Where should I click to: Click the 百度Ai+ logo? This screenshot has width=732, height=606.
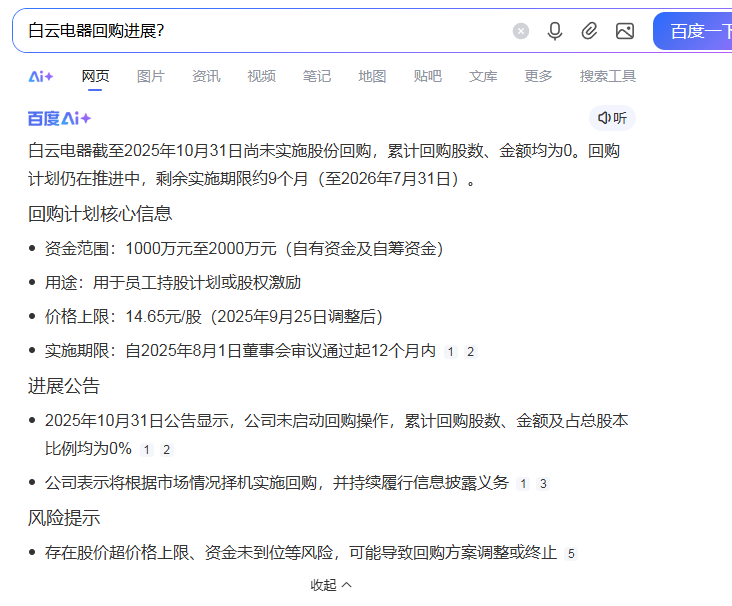coord(59,119)
